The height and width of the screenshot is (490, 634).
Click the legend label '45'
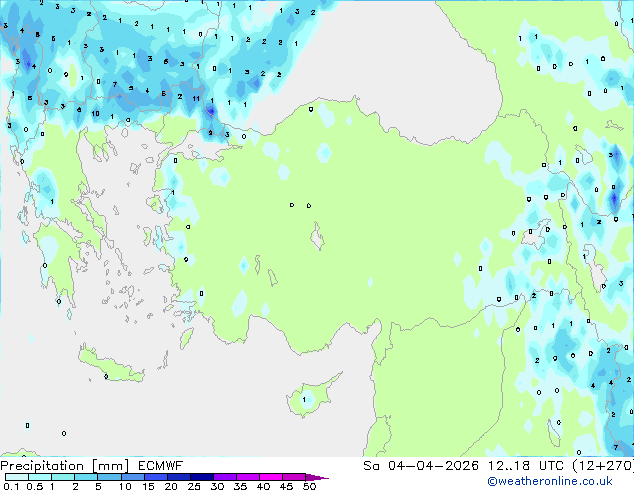tap(286, 486)
